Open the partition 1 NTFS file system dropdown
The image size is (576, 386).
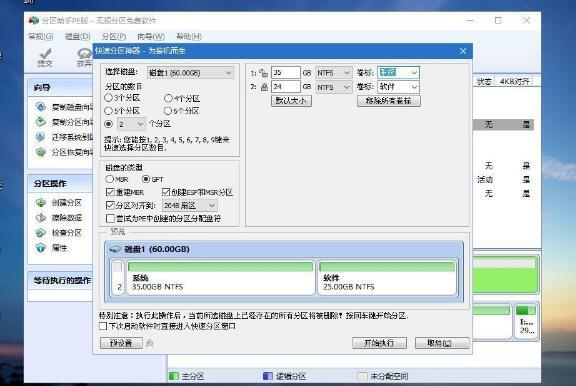point(334,73)
